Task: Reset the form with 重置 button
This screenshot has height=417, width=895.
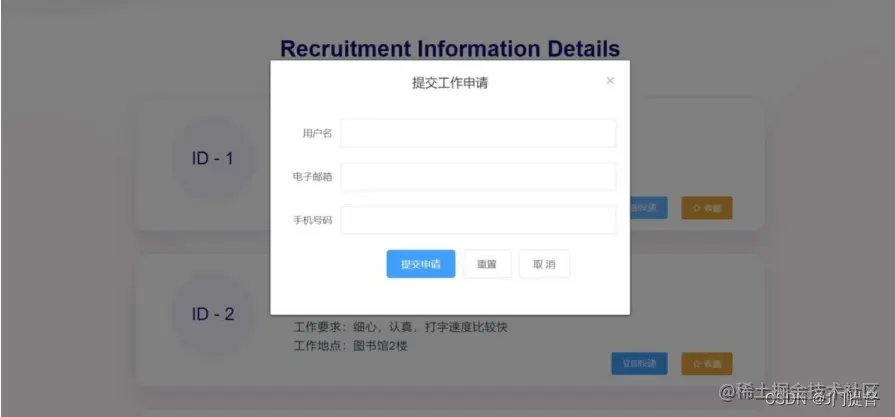Action: (x=487, y=264)
